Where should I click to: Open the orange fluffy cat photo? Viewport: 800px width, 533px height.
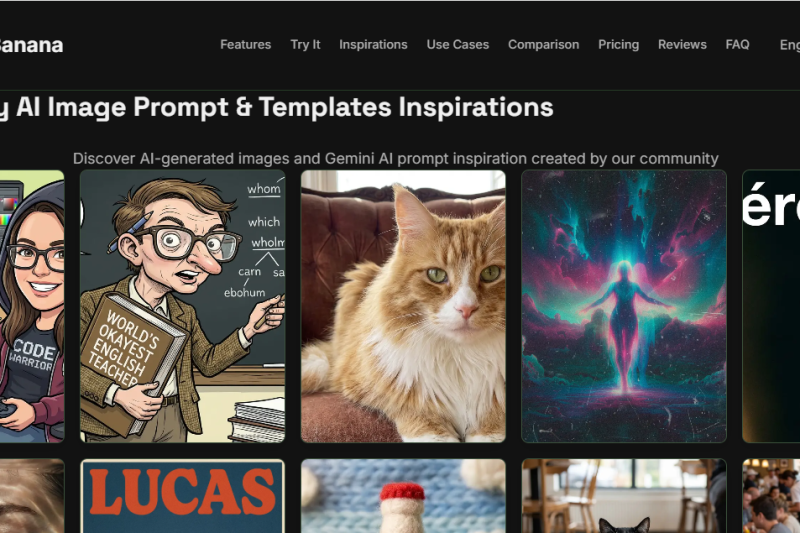(403, 306)
